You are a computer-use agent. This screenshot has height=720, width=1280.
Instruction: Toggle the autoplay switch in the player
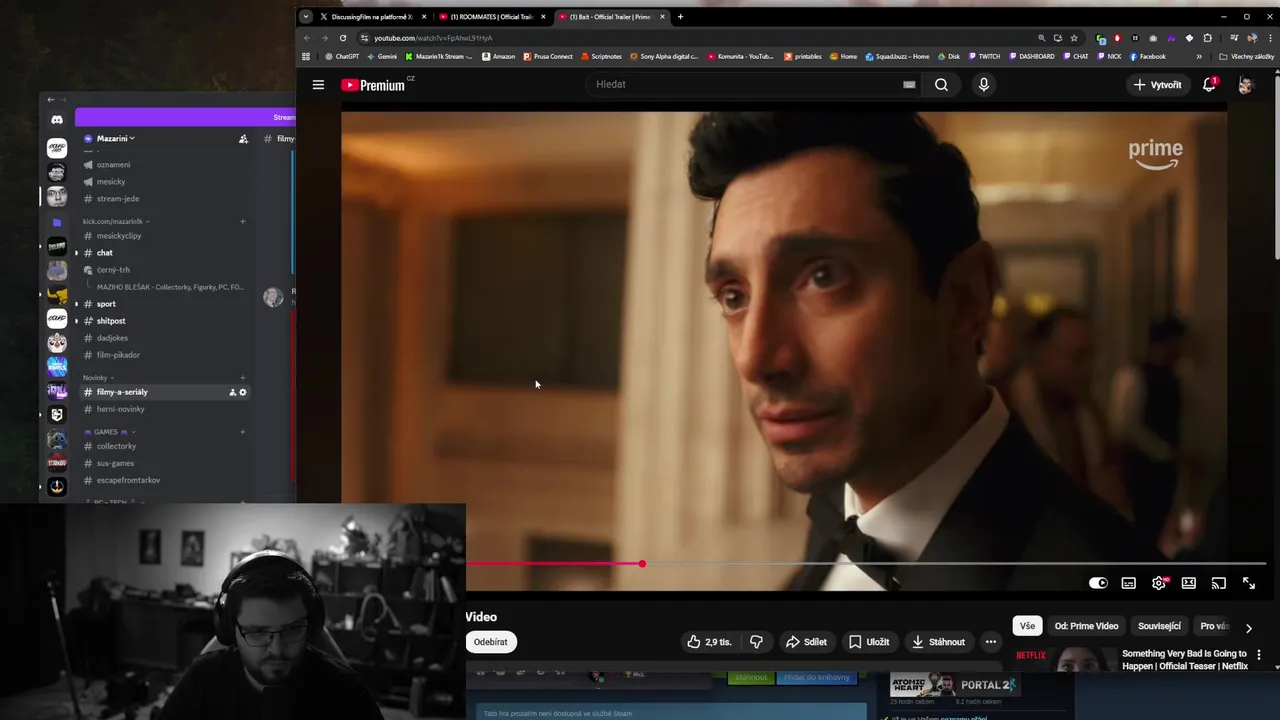click(x=1098, y=583)
